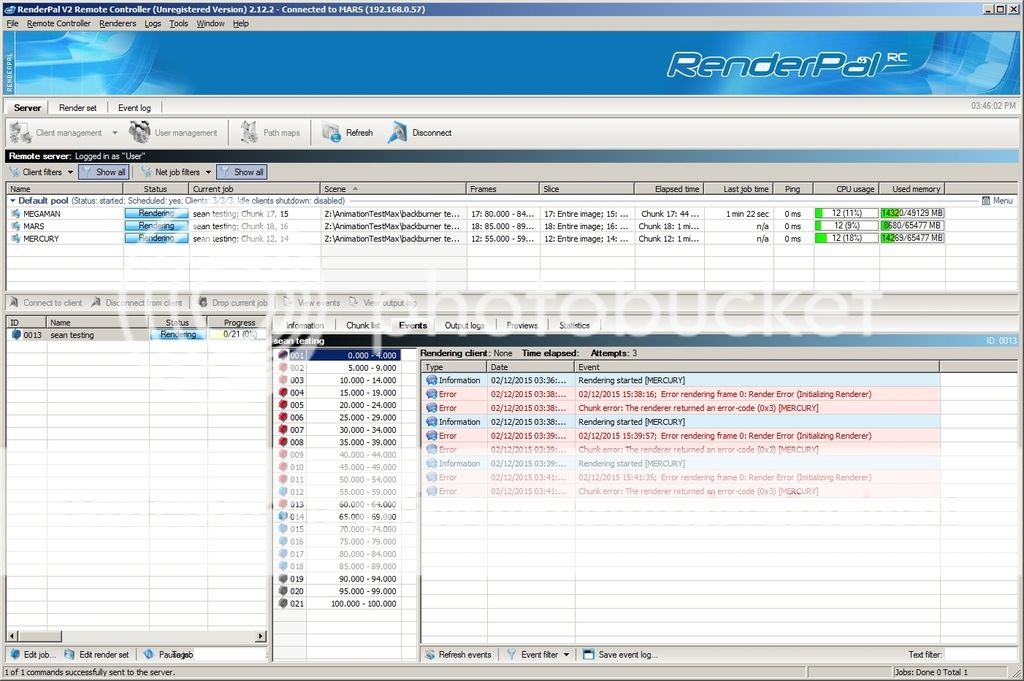Switch to the Chunk list tab
The image size is (1024, 681).
pyautogui.click(x=362, y=325)
